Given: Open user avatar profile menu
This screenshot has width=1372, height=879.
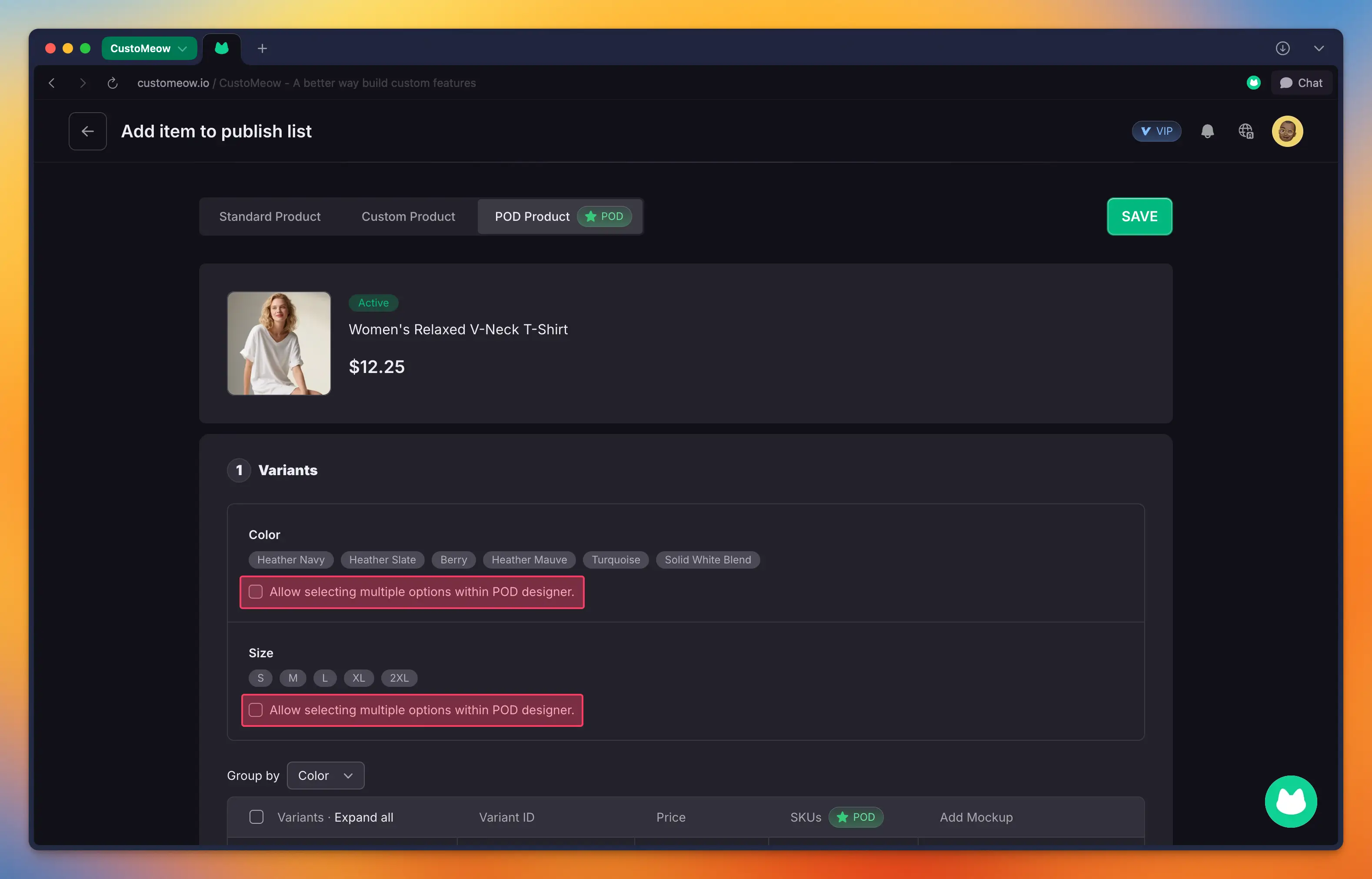Looking at the screenshot, I should click(1287, 131).
